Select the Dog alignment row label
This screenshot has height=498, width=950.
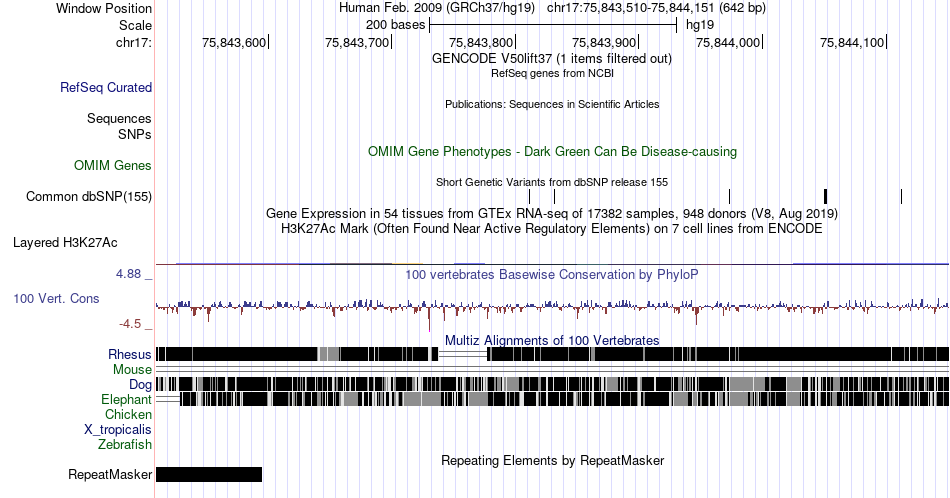pos(141,385)
